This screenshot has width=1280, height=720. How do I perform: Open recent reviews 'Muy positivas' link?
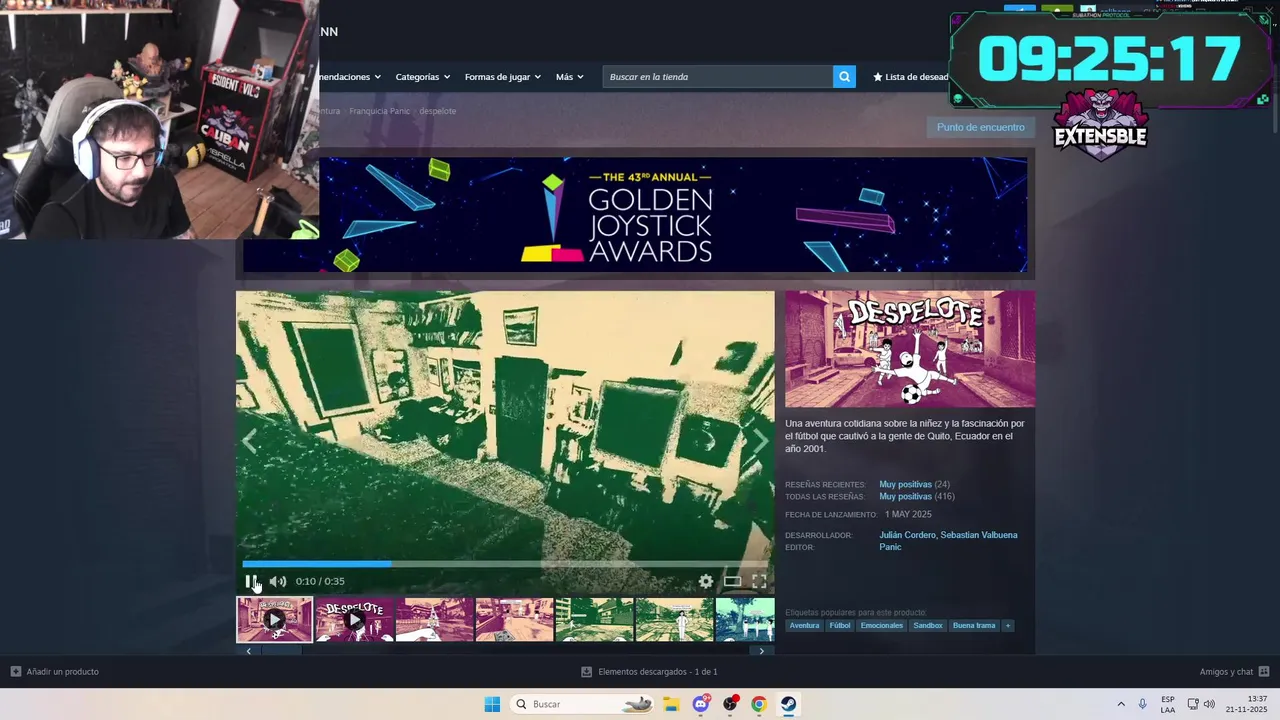(905, 484)
